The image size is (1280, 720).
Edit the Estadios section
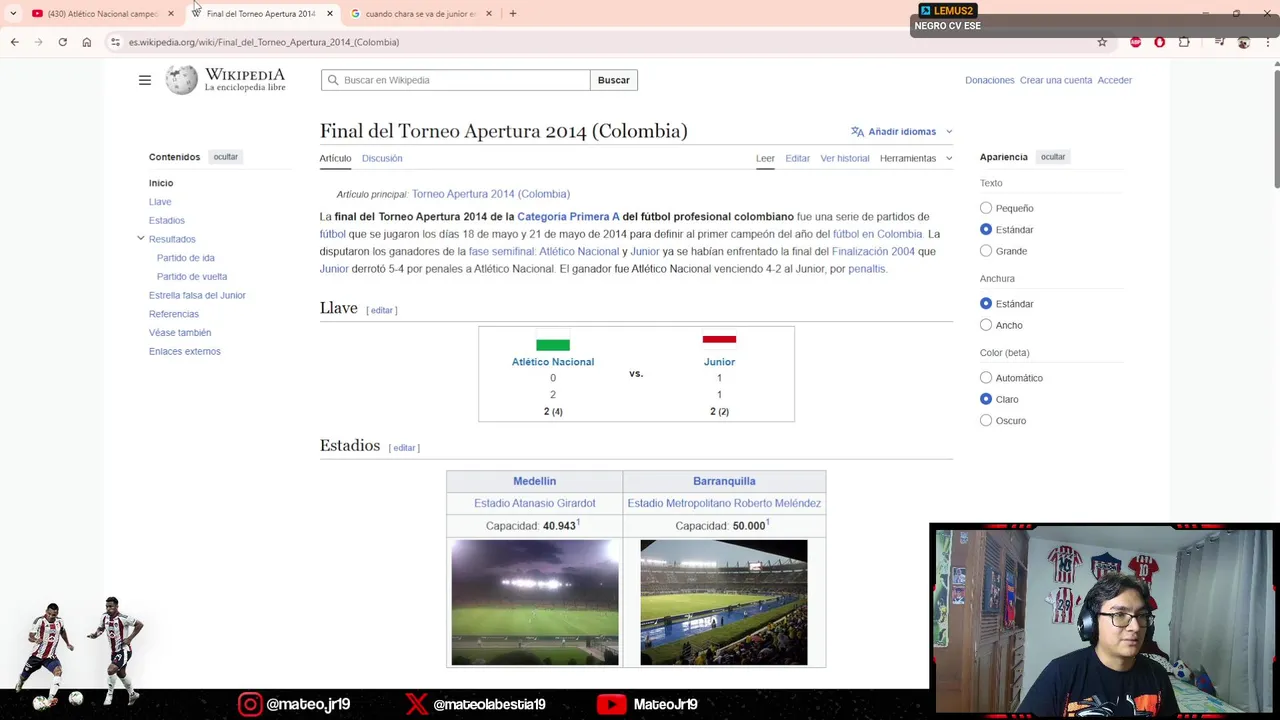pos(404,448)
